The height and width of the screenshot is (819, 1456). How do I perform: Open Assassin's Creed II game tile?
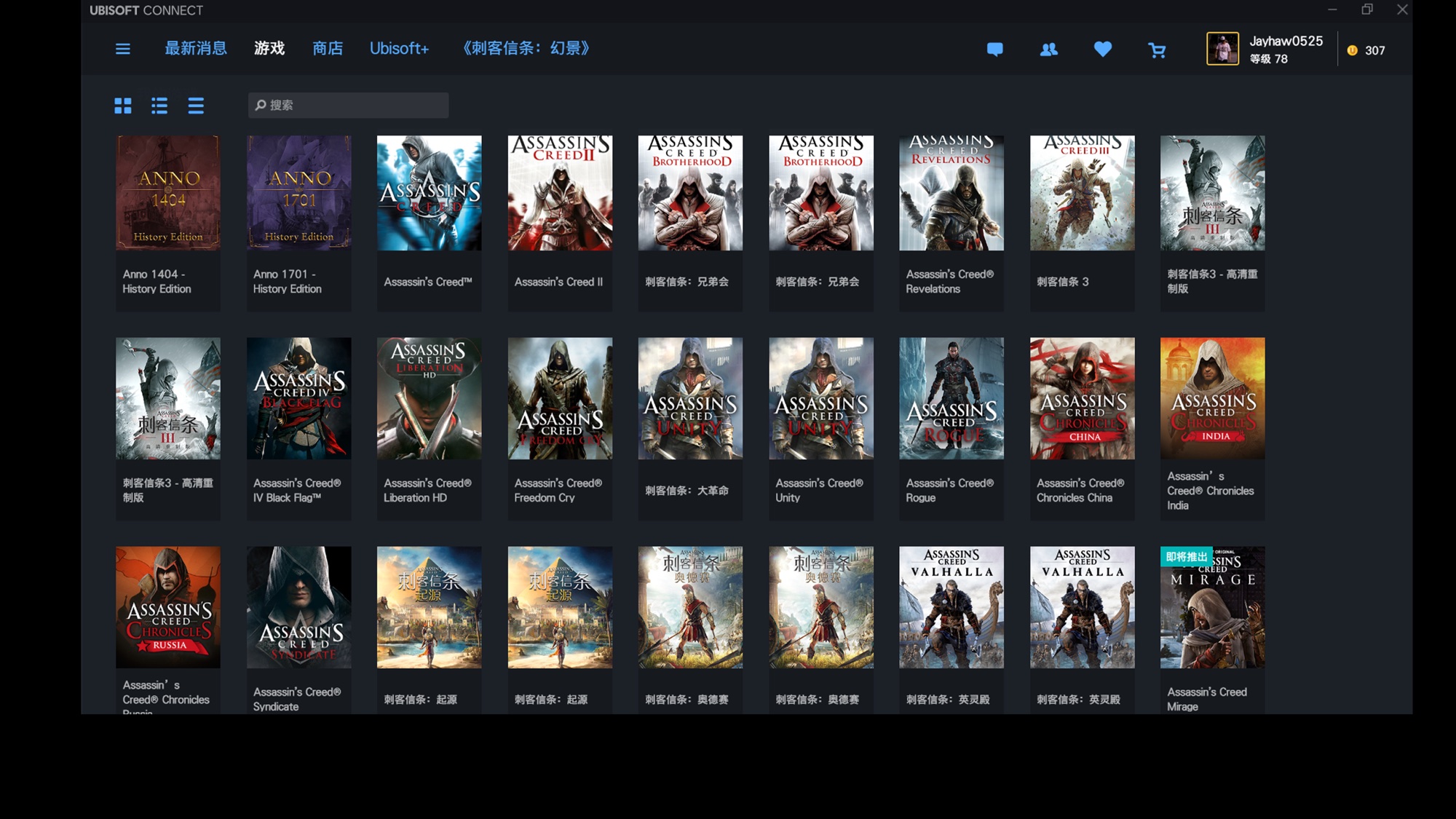pos(560,223)
